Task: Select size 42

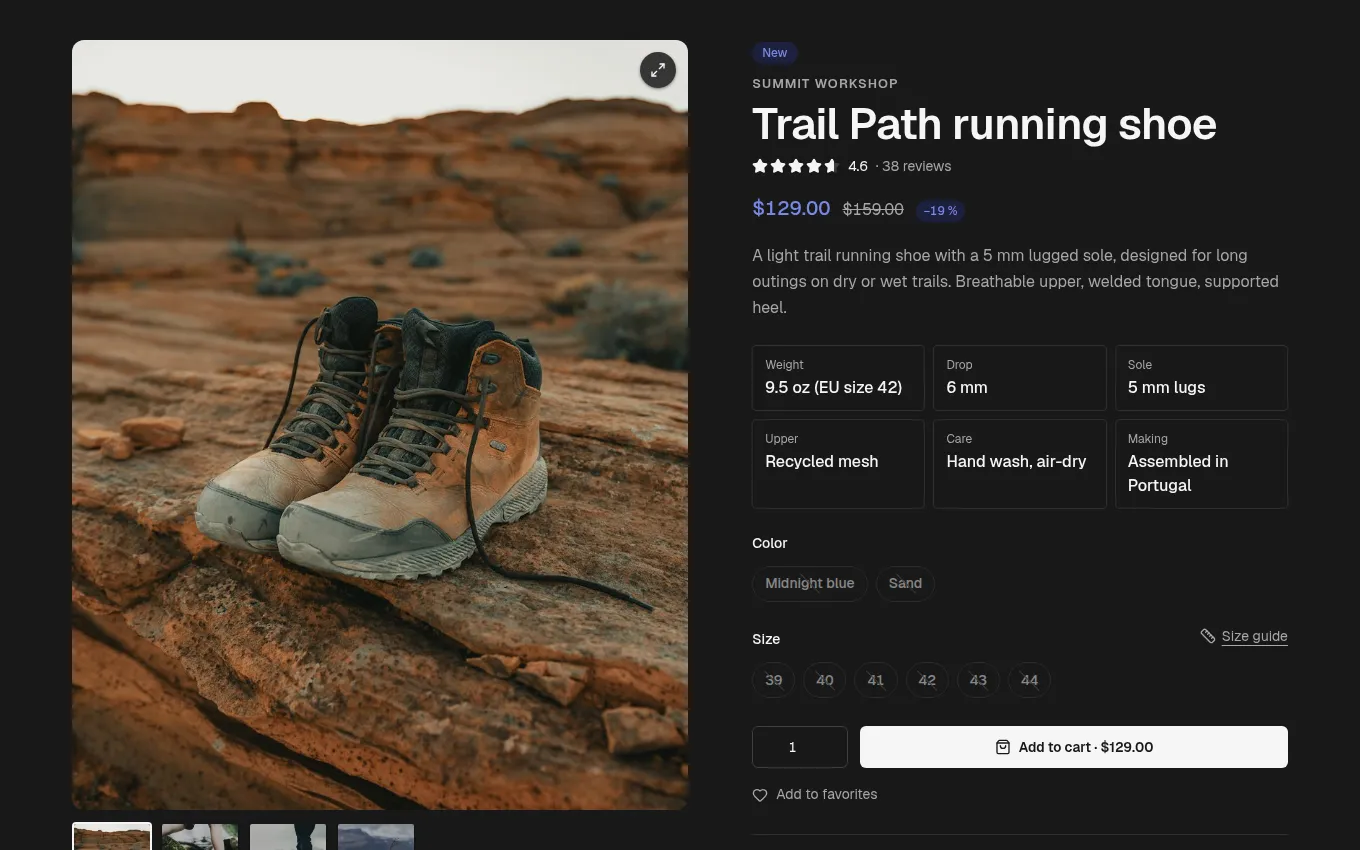Action: [927, 680]
